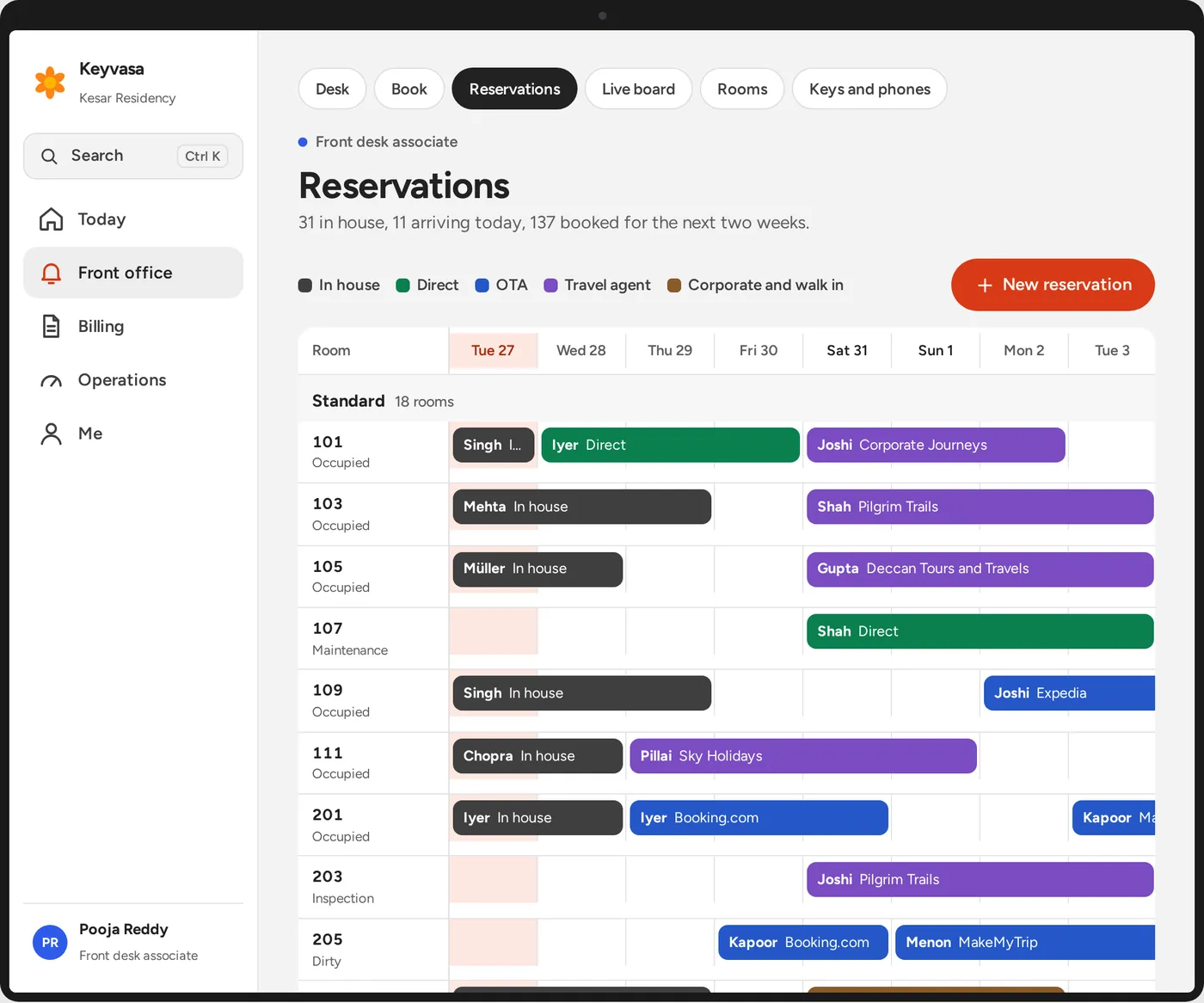The image size is (1204, 1003).
Task: Click the Me person icon
Action: 52,434
